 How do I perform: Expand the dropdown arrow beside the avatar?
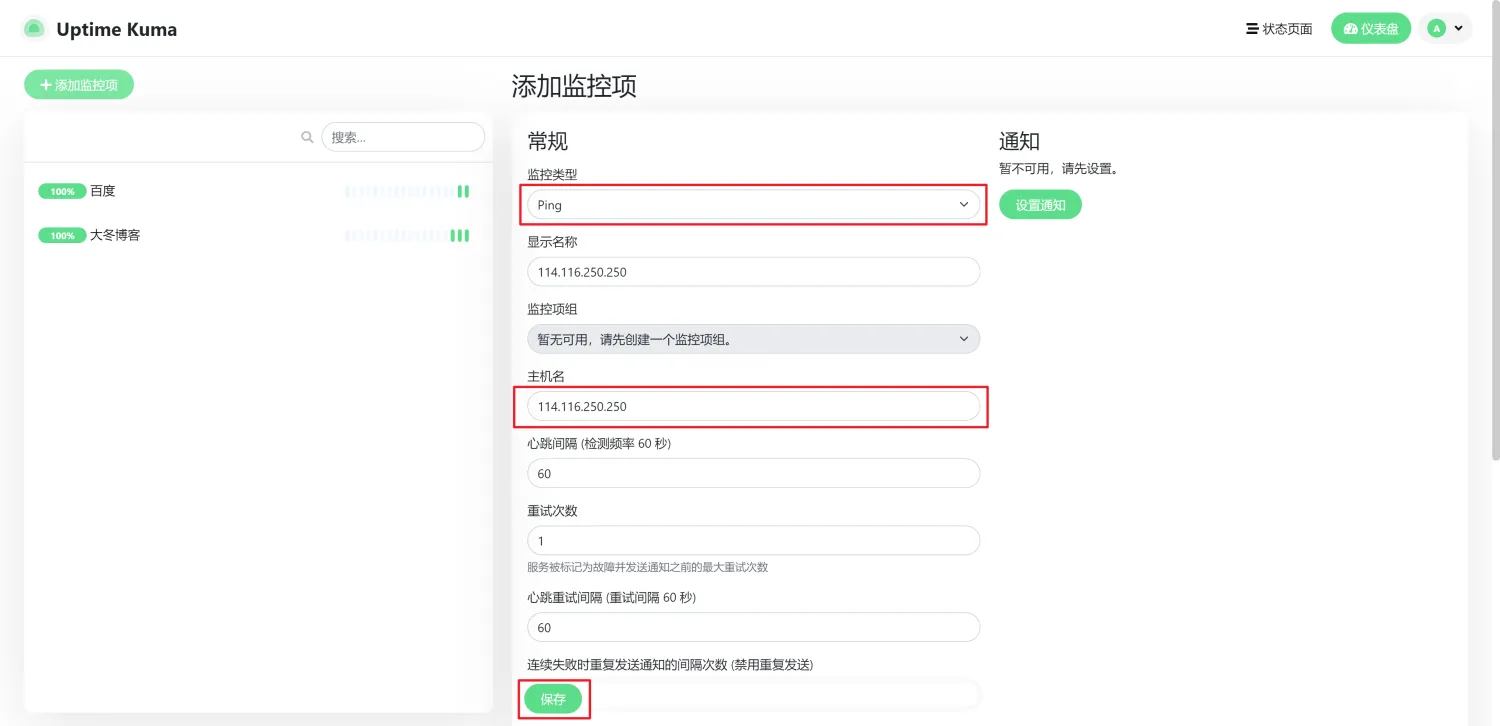click(x=1458, y=29)
